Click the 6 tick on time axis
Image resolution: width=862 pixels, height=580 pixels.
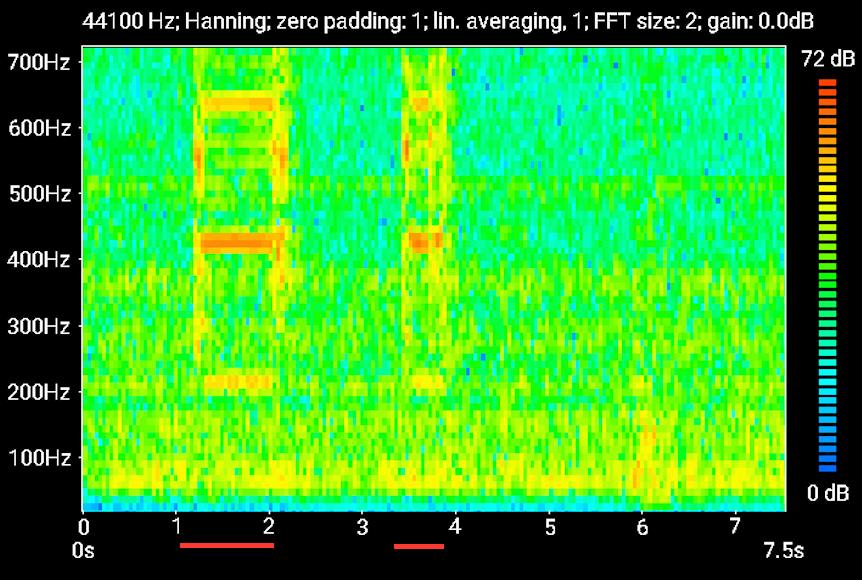(x=643, y=527)
